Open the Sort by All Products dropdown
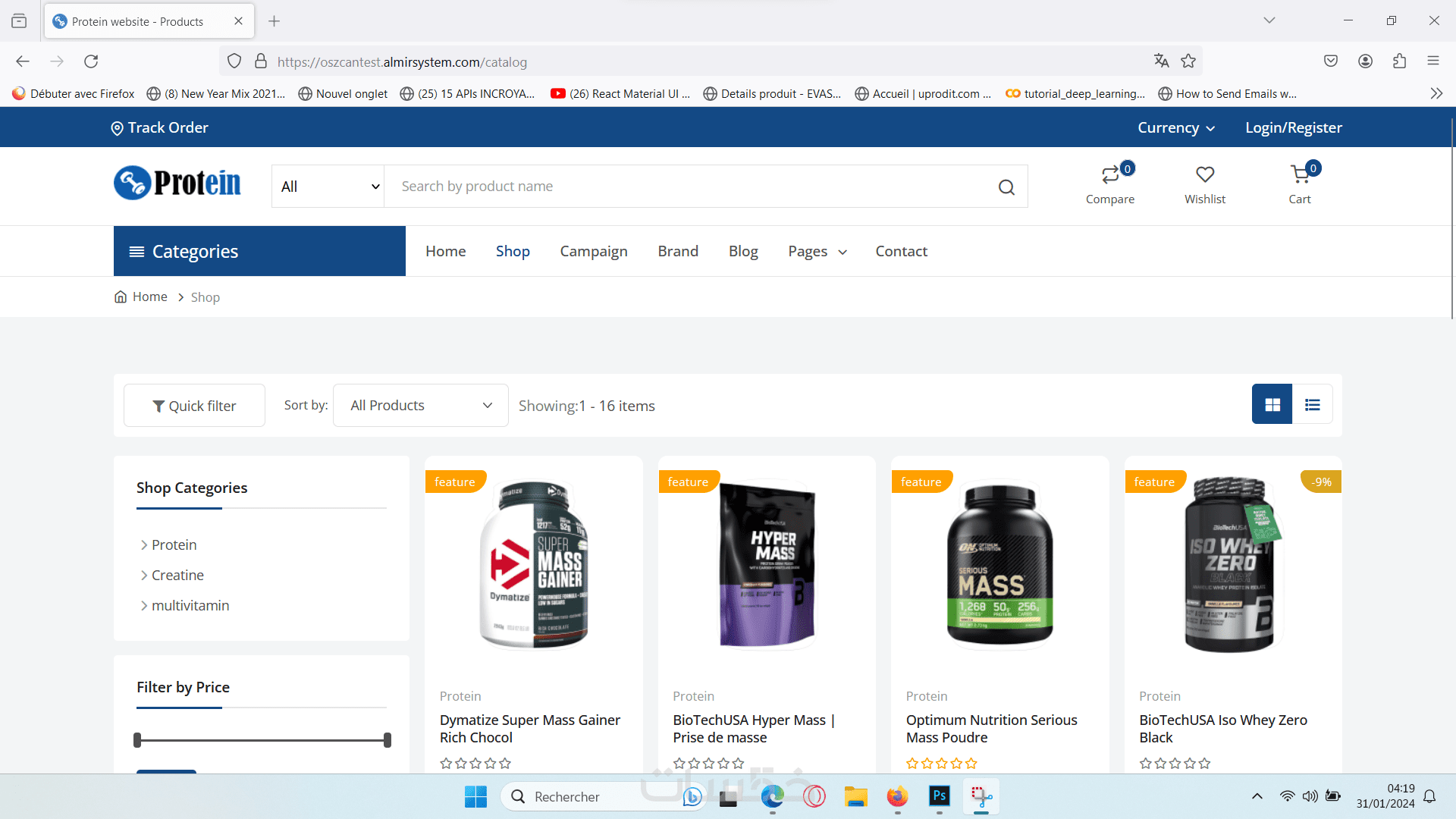 (421, 406)
